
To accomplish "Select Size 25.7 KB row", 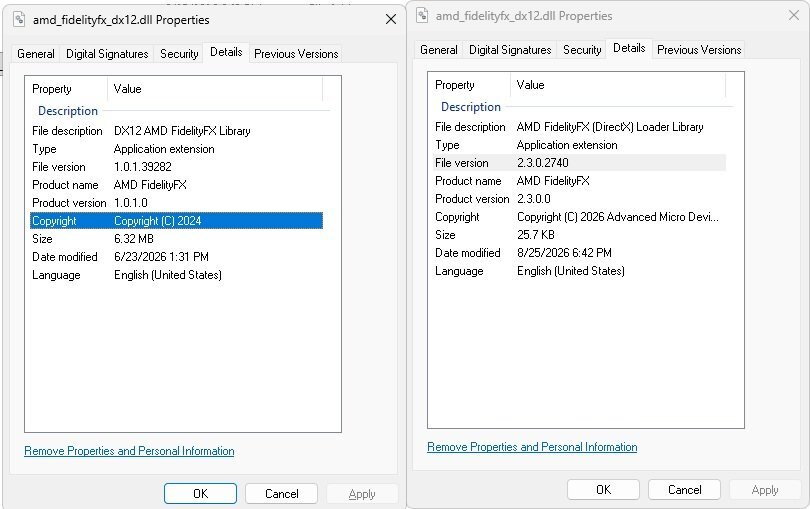I will pos(579,235).
